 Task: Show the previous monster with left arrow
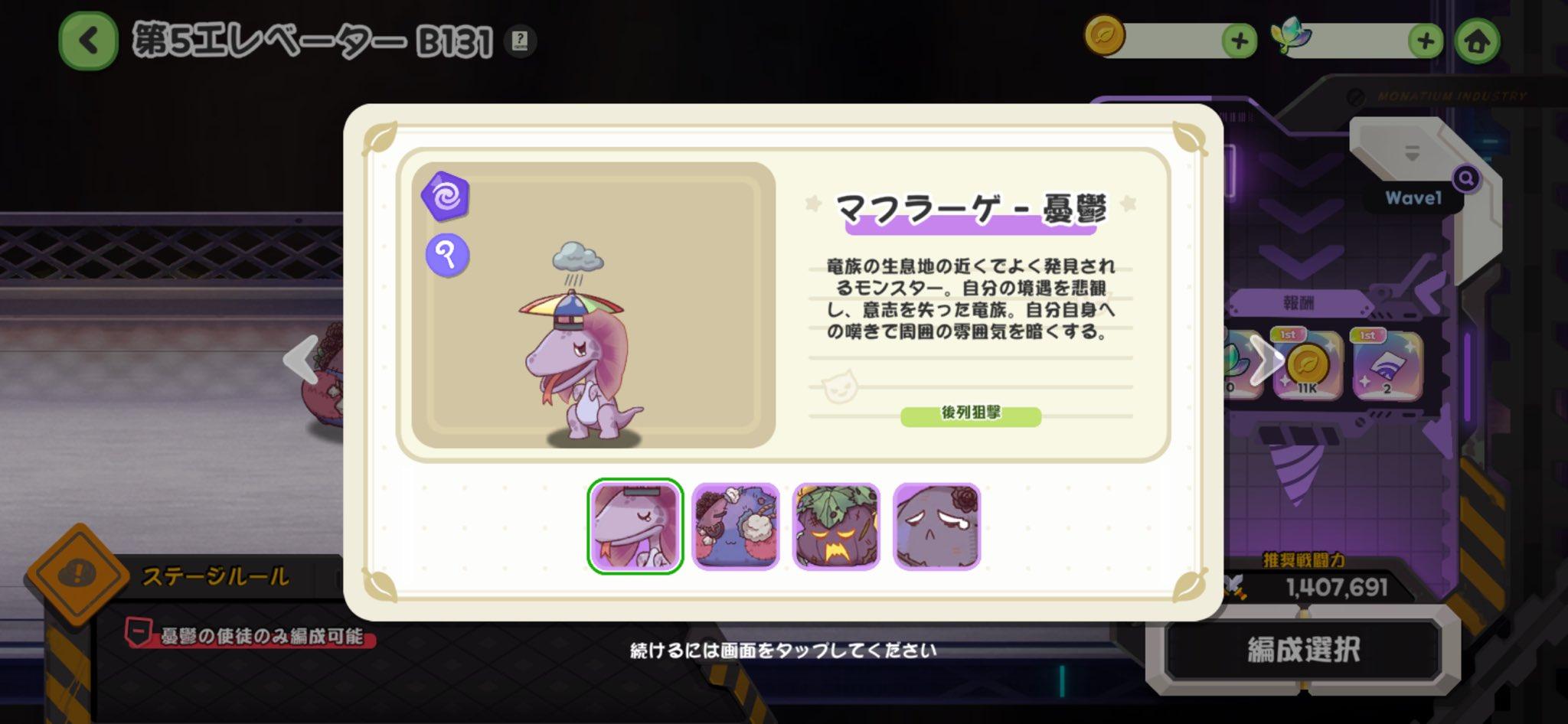(302, 359)
